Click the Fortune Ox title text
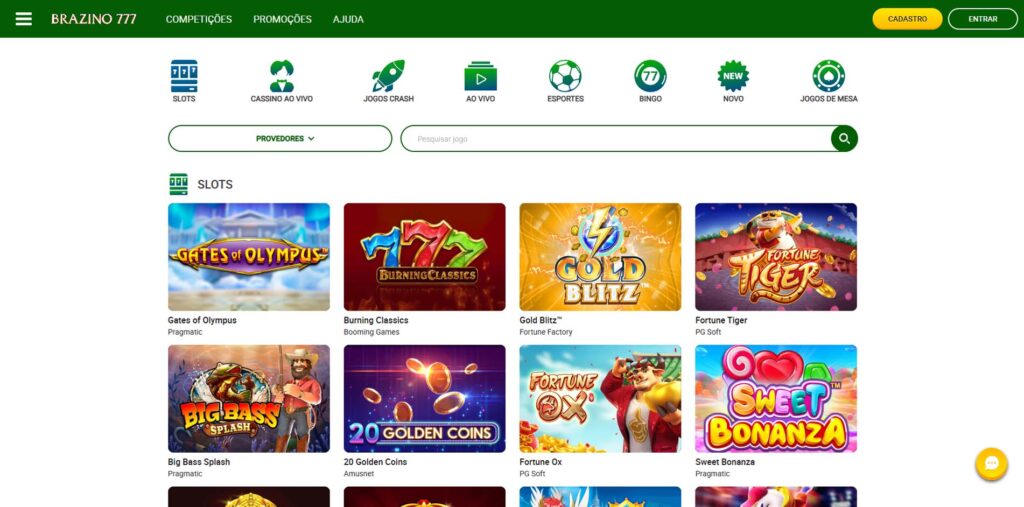 [x=540, y=462]
